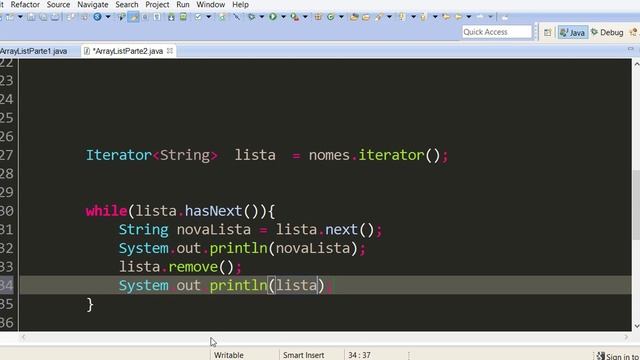Click the New file wizard icon
This screenshot has width=640, height=360.
tap(9, 17)
